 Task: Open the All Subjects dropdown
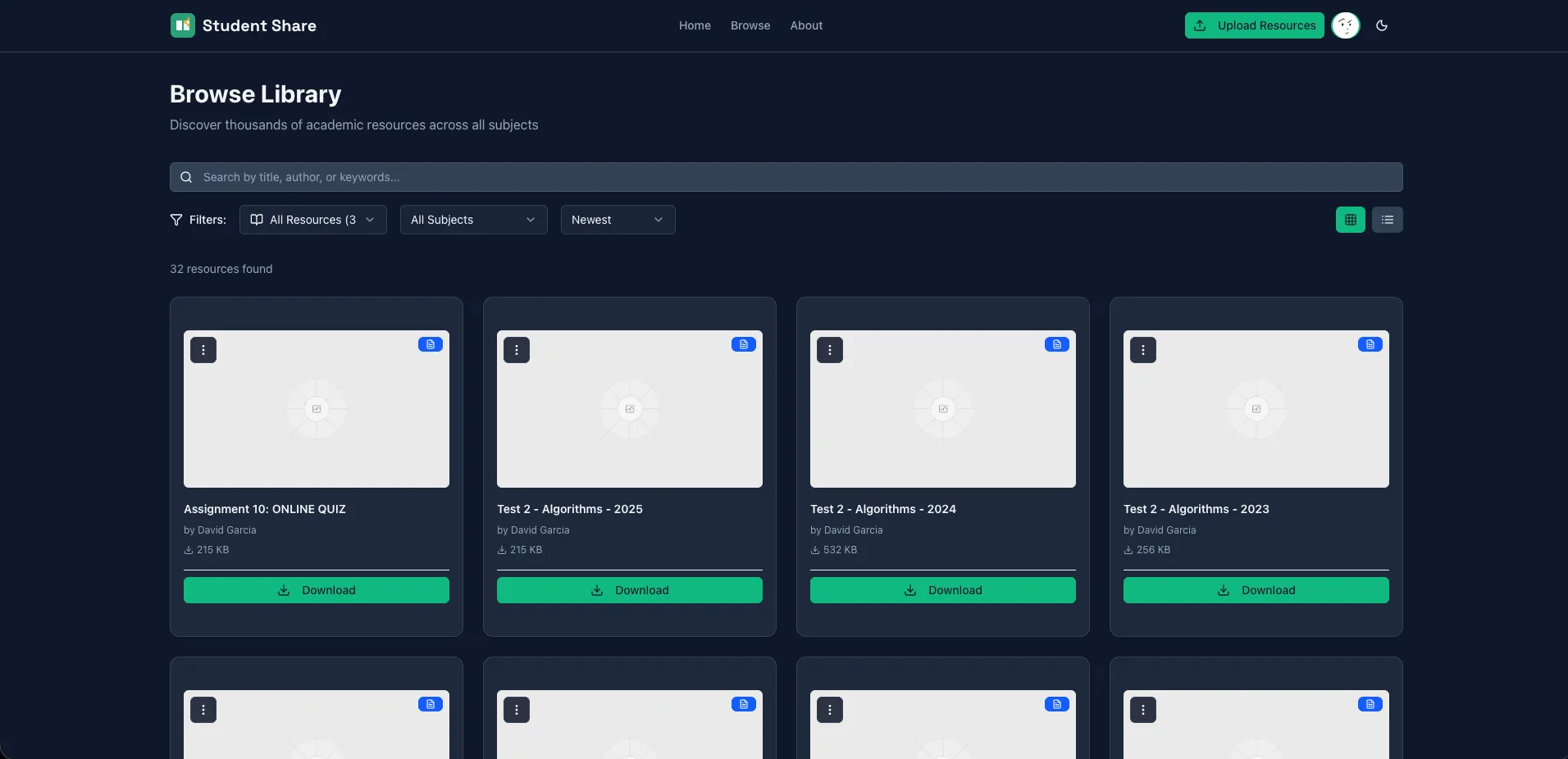coord(474,220)
